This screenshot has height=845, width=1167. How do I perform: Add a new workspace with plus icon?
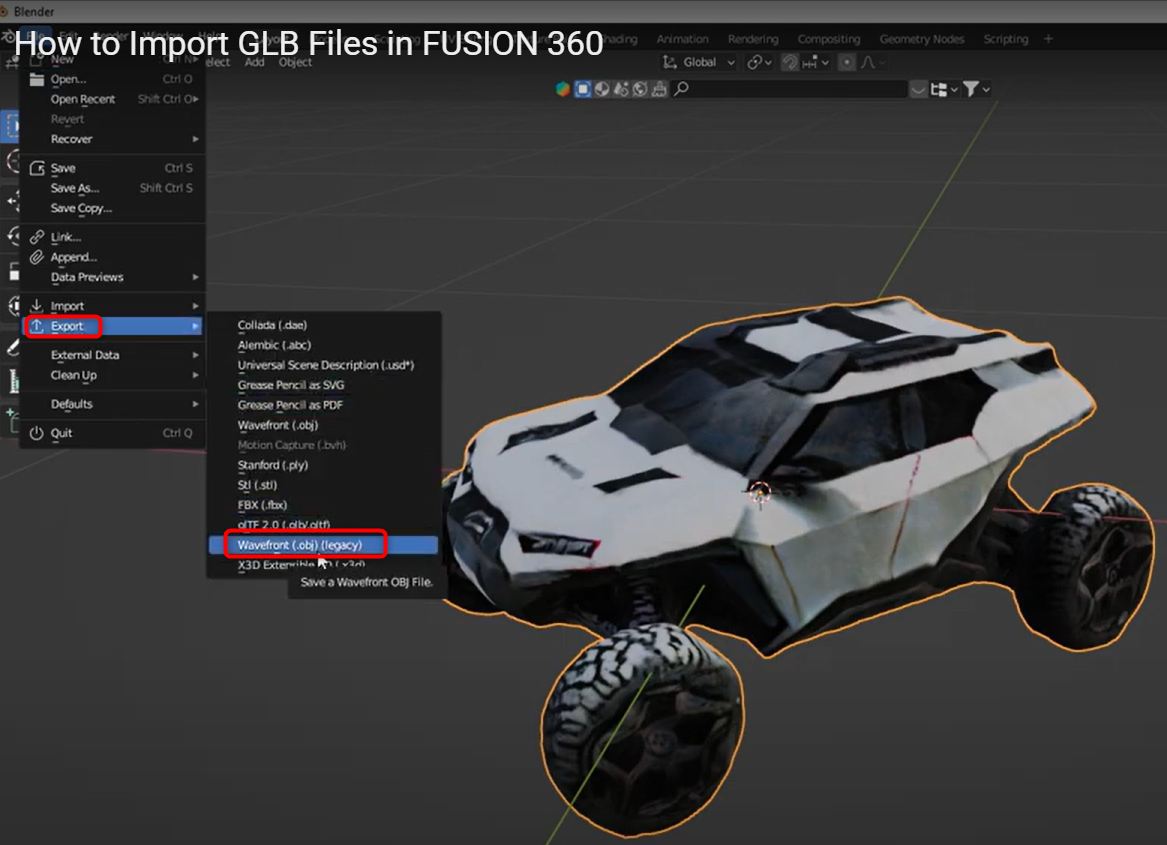pyautogui.click(x=1048, y=39)
